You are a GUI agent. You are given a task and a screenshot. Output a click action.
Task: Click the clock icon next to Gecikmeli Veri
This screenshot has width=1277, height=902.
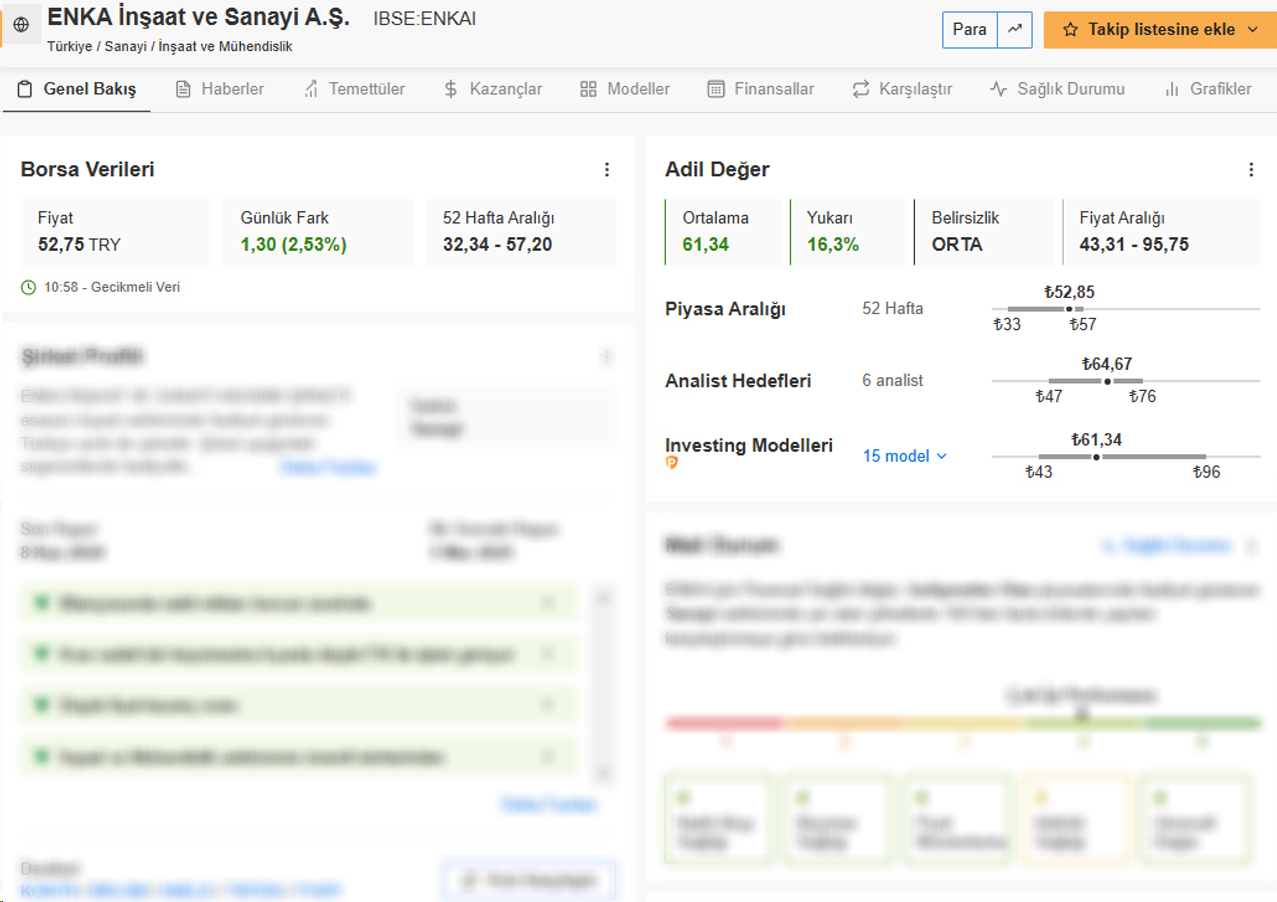[x=28, y=287]
